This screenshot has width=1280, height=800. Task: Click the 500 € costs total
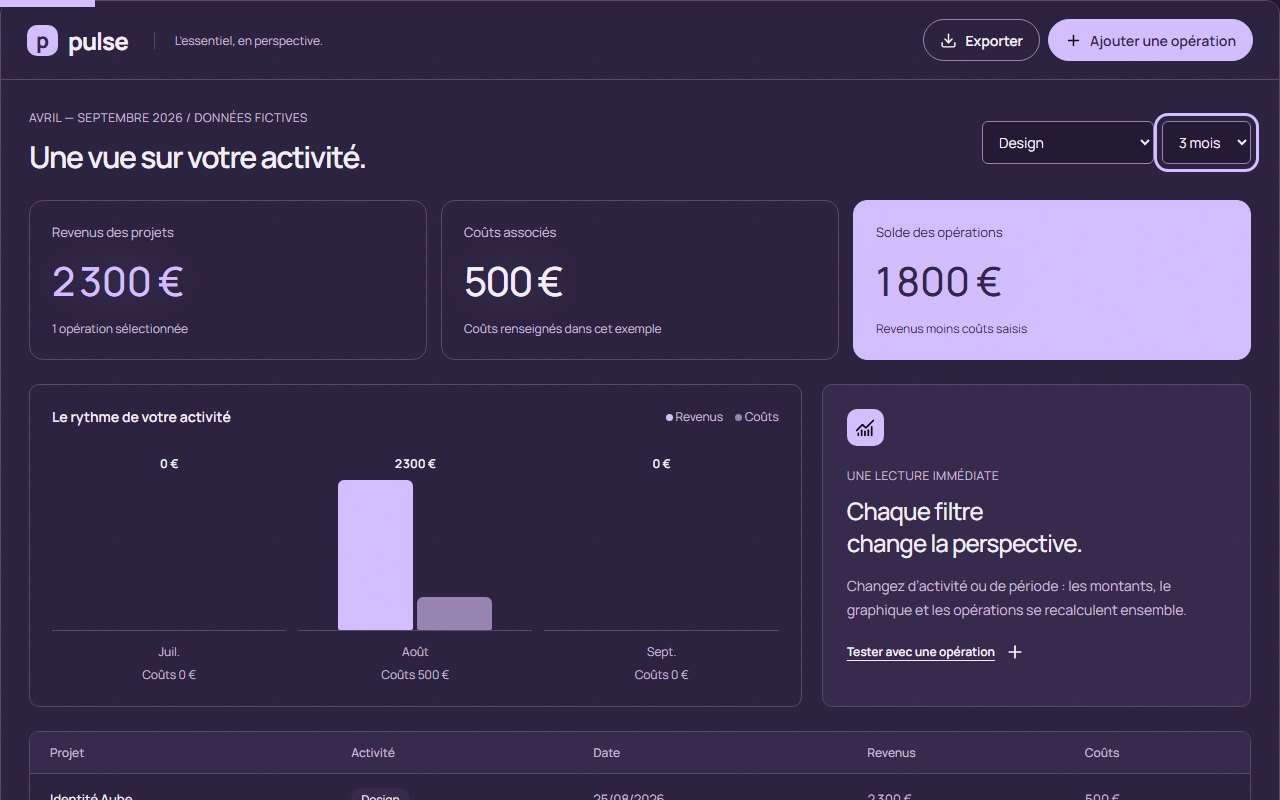pos(513,282)
